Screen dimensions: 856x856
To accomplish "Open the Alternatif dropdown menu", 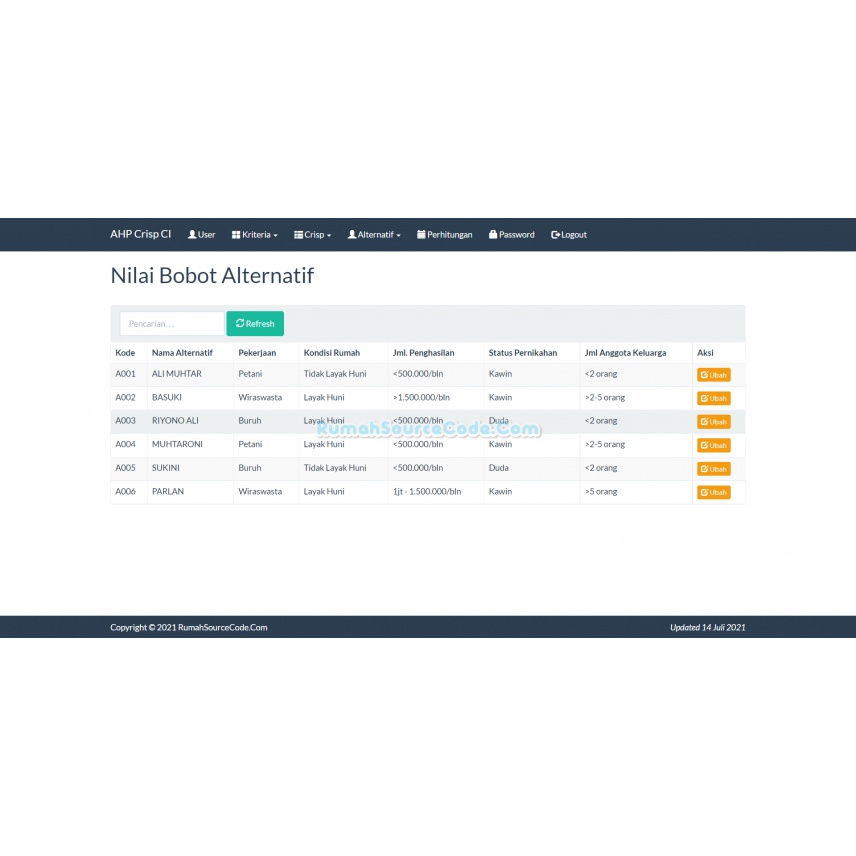I will pos(374,235).
